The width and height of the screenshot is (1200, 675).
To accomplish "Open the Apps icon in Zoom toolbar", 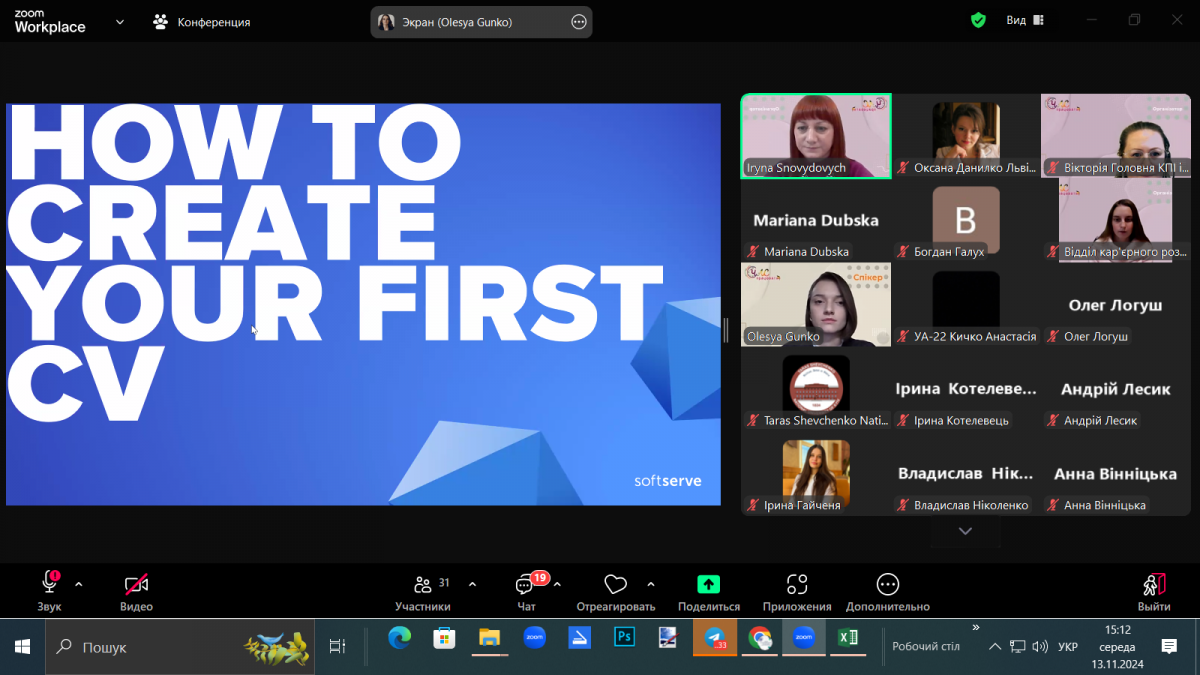I will pyautogui.click(x=796, y=585).
